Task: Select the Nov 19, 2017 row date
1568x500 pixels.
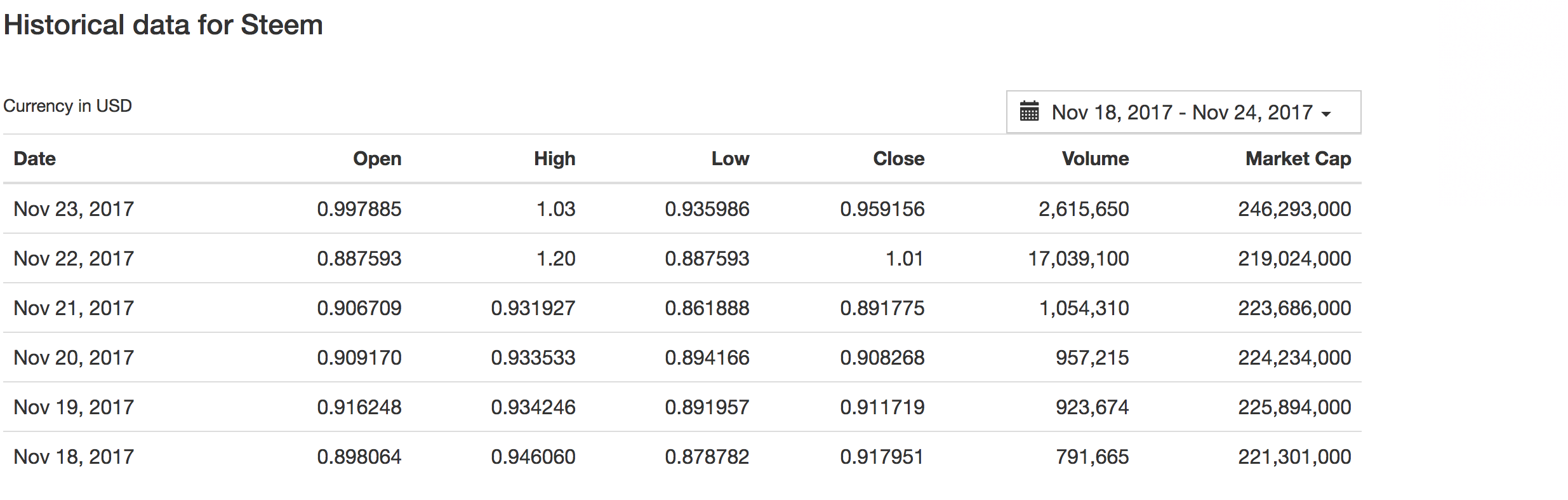Action: [x=74, y=407]
